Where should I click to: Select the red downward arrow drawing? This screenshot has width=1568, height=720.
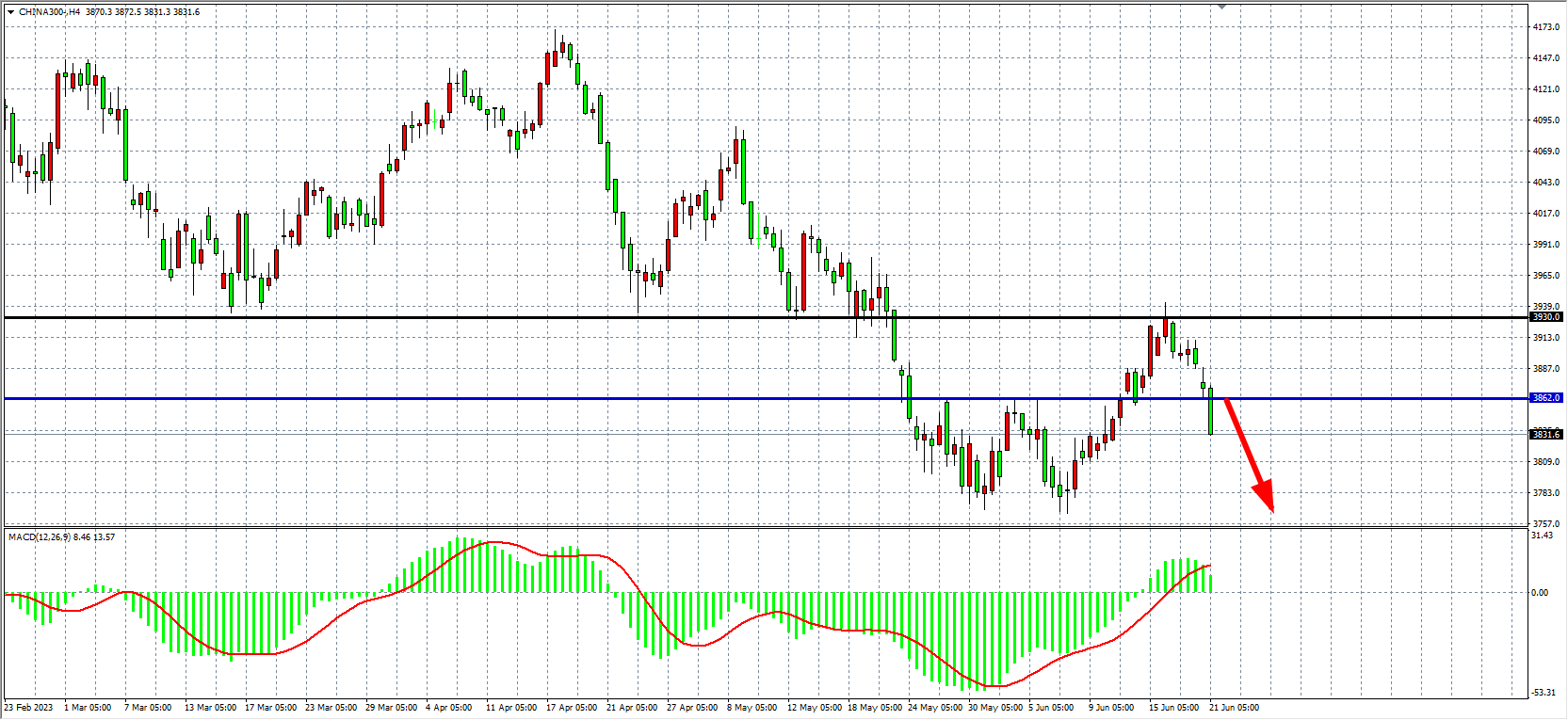click(1249, 456)
